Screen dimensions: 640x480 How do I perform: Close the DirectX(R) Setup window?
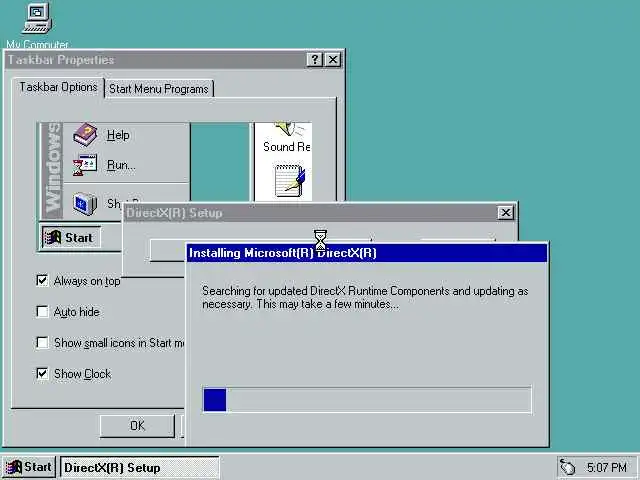coord(505,213)
